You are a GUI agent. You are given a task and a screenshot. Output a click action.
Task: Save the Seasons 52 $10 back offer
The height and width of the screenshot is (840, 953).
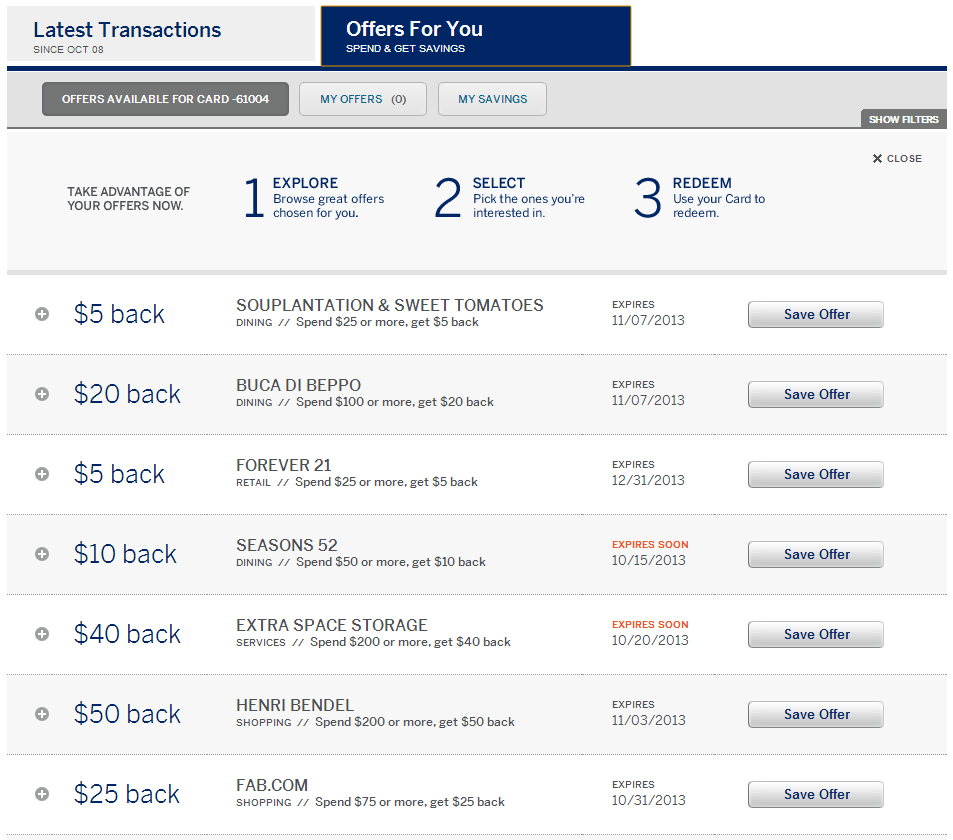coord(816,554)
